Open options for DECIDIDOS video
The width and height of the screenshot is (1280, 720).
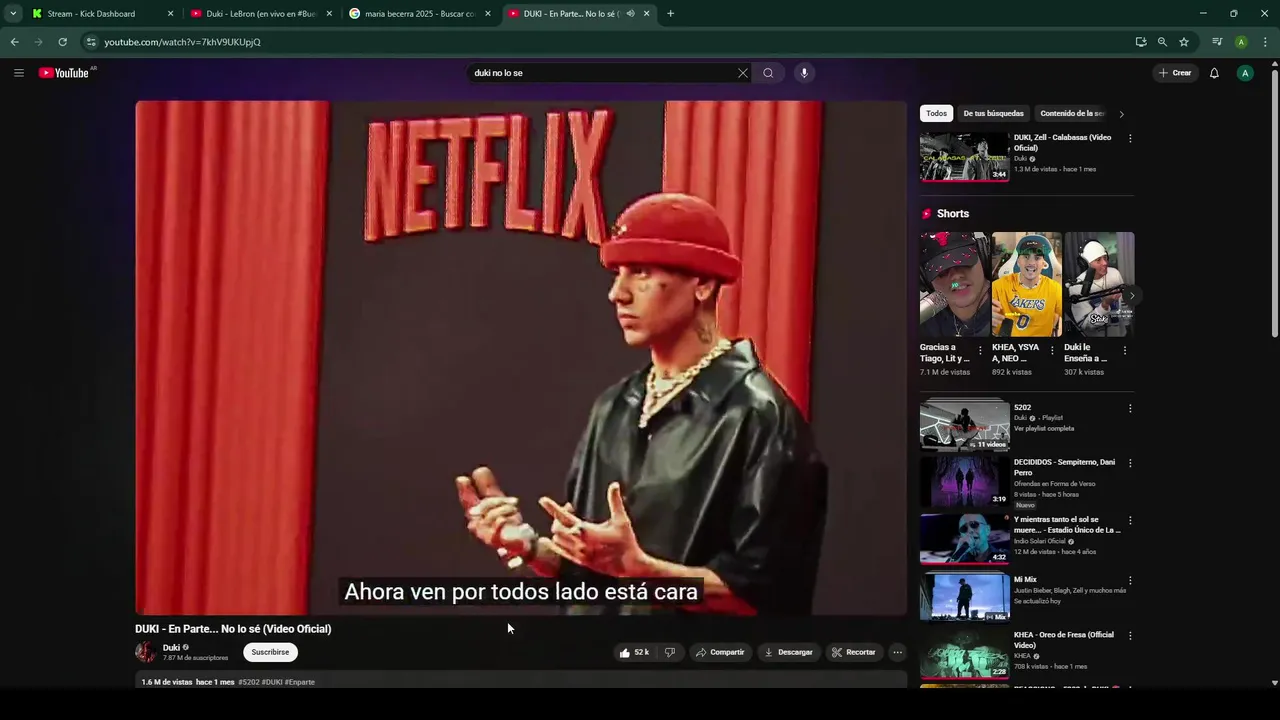coord(1130,463)
